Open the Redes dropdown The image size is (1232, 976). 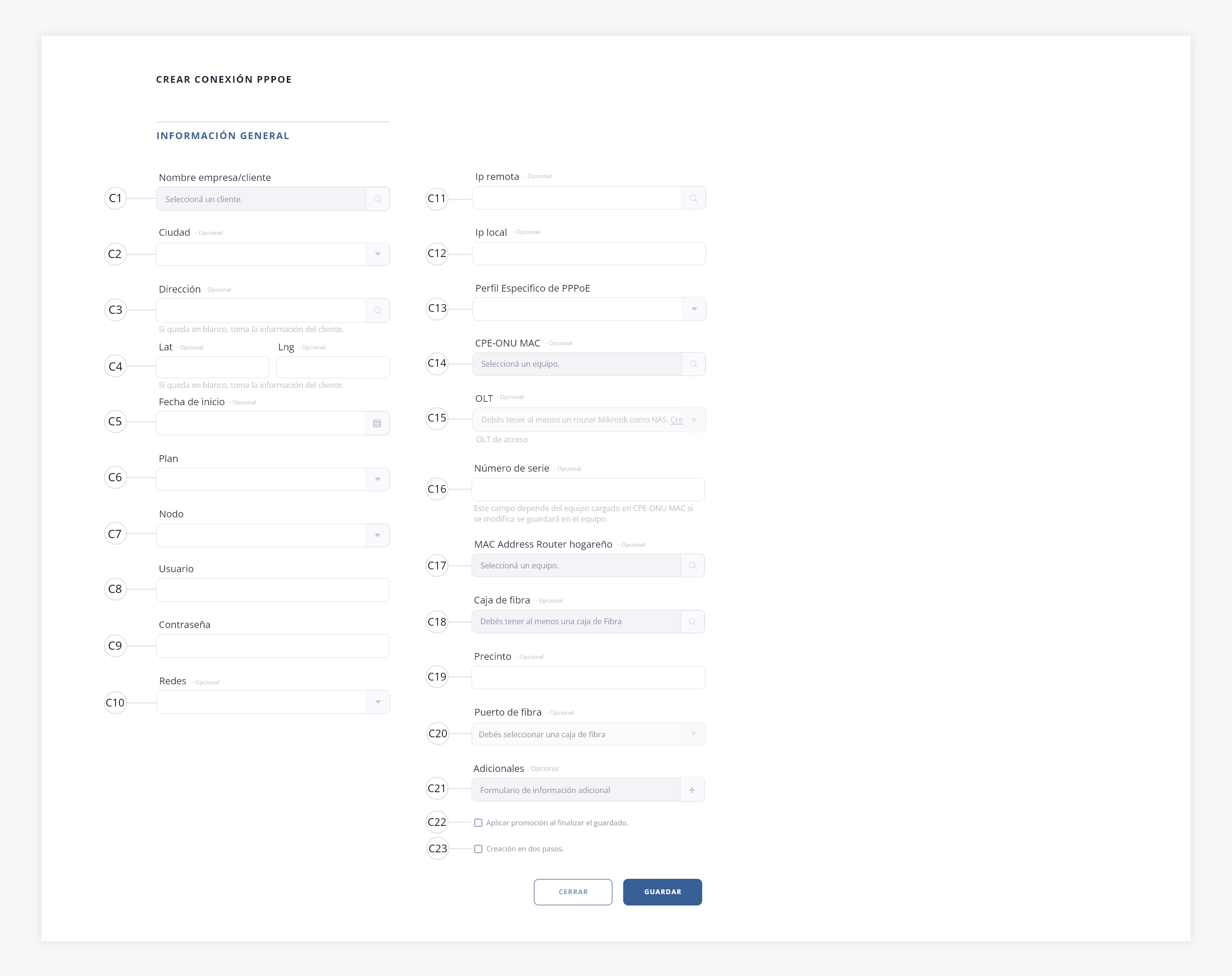click(x=377, y=702)
